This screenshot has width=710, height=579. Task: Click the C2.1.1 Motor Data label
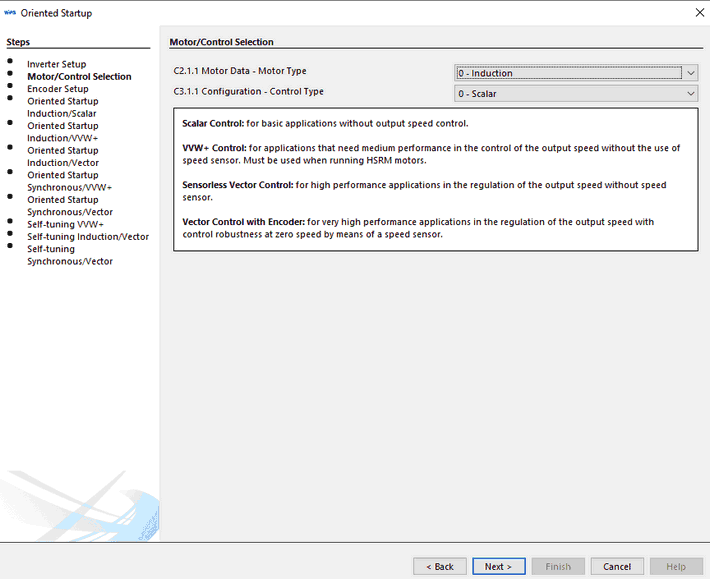tap(240, 71)
